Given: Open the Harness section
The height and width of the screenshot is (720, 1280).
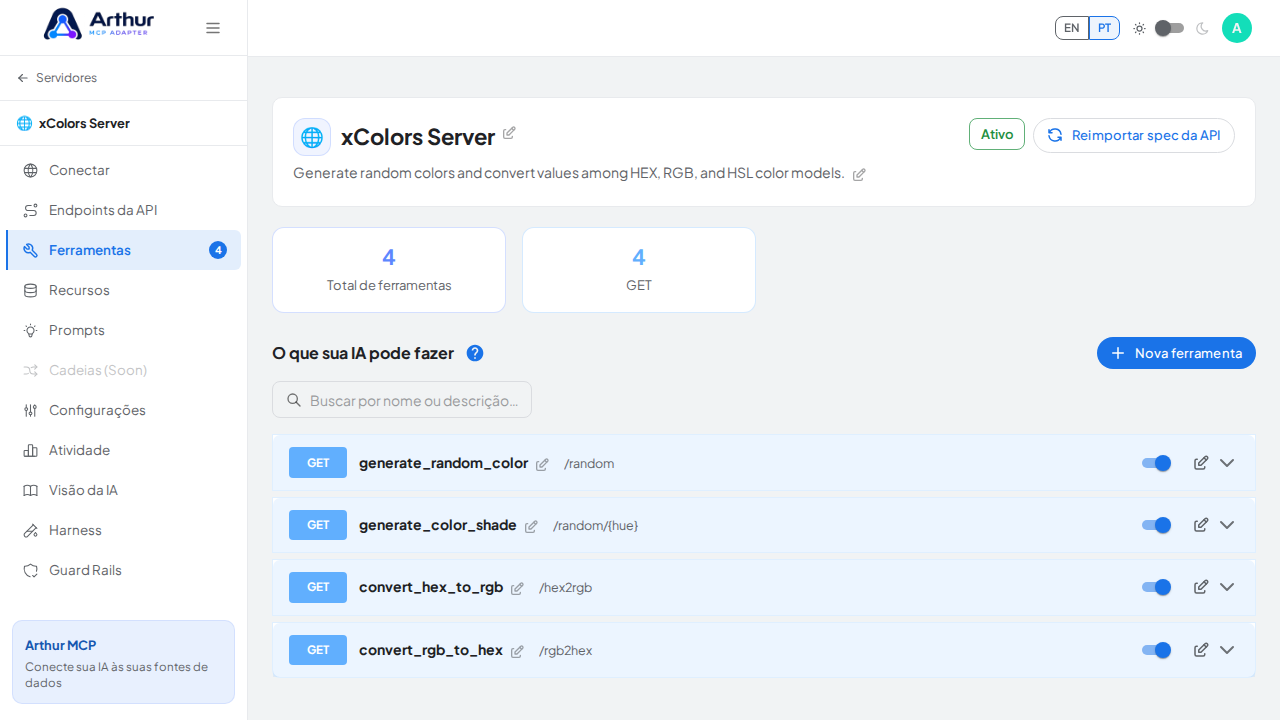Looking at the screenshot, I should pyautogui.click(x=123, y=530).
